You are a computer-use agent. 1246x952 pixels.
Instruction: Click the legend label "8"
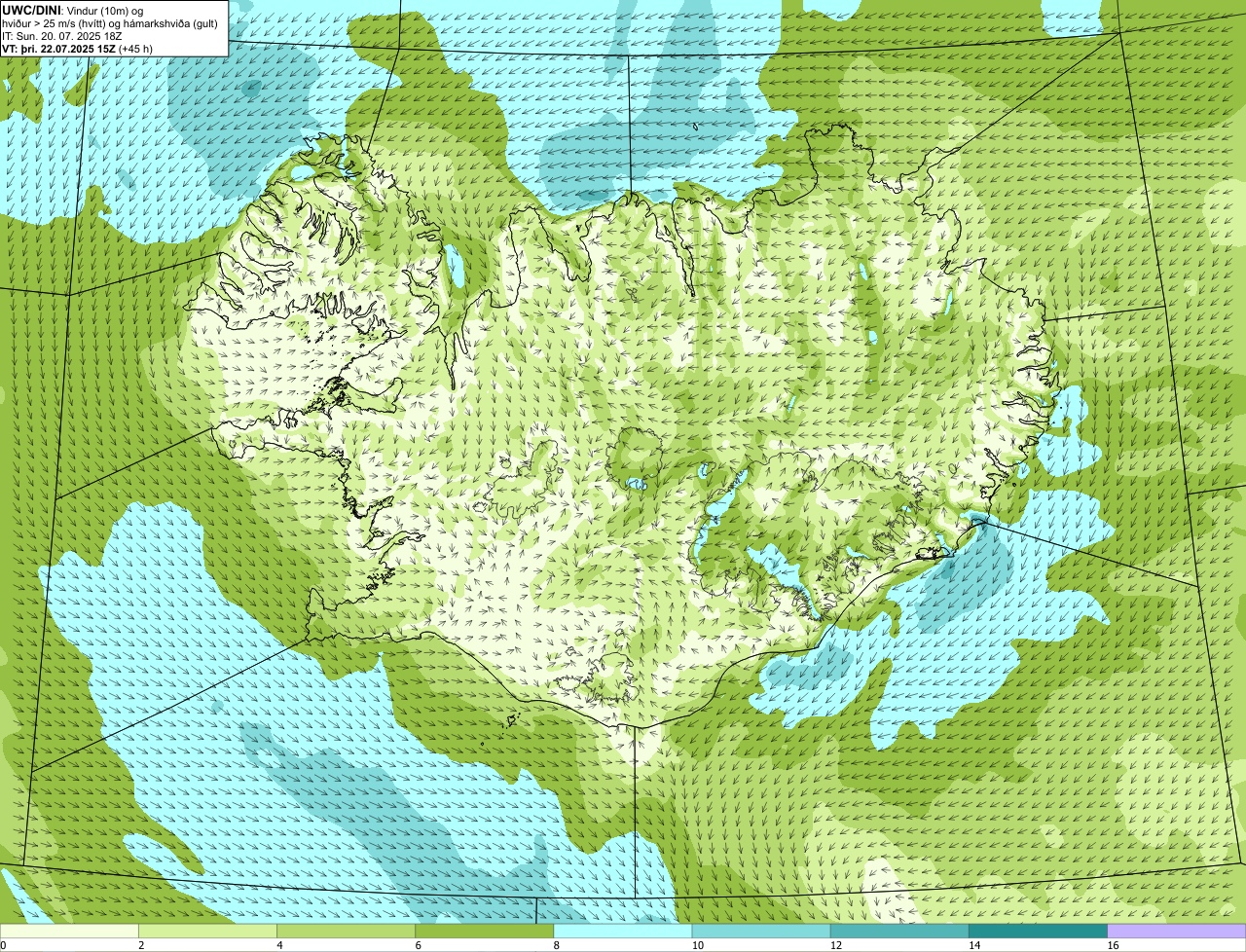pos(557,945)
